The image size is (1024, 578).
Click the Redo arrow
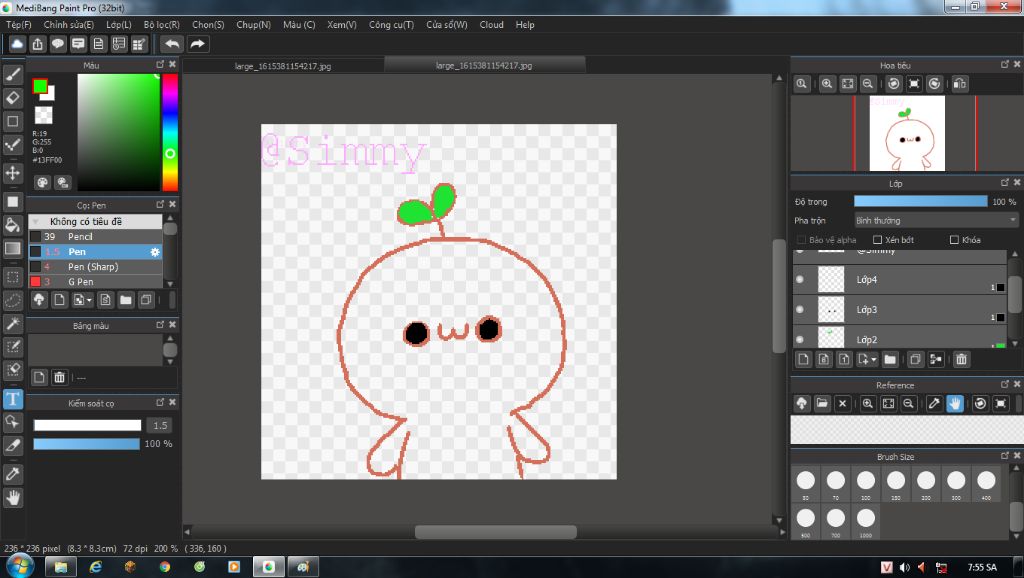[197, 44]
